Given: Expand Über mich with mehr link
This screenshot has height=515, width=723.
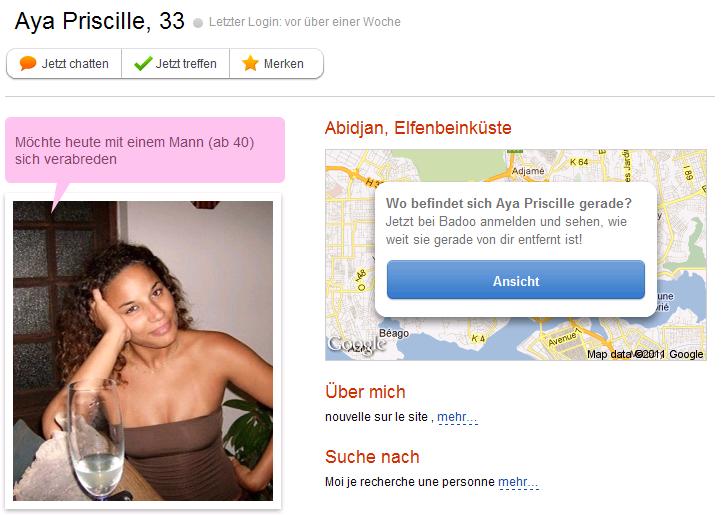Looking at the screenshot, I should 457,417.
